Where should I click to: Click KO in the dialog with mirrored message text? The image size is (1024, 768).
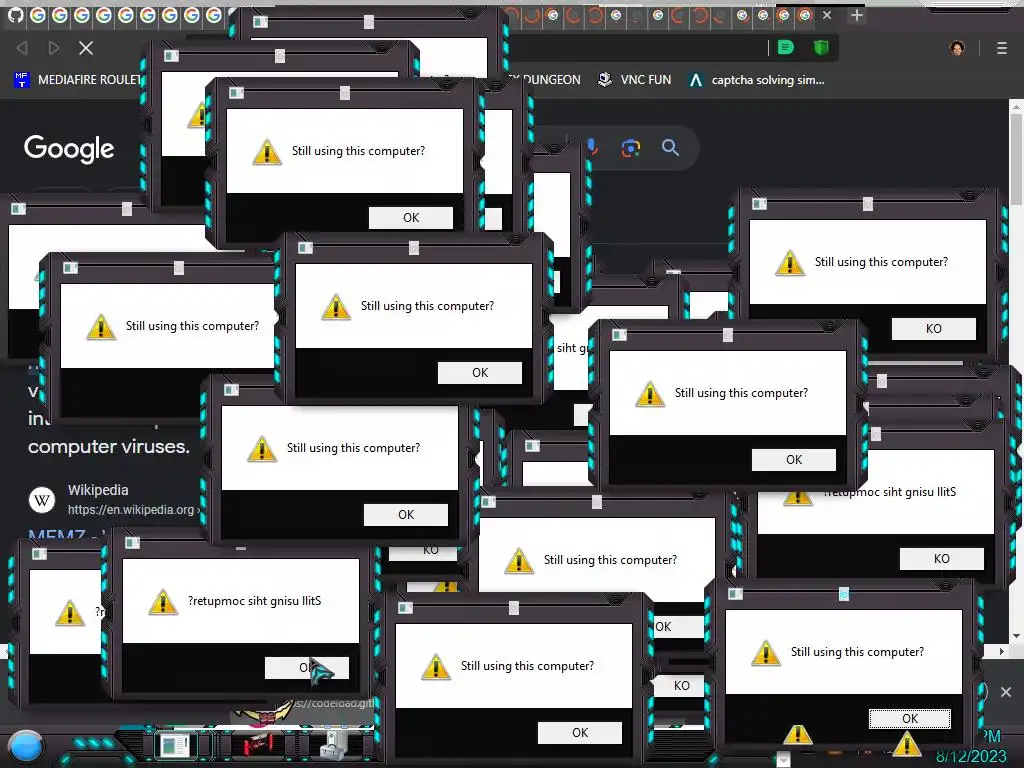tap(942, 558)
